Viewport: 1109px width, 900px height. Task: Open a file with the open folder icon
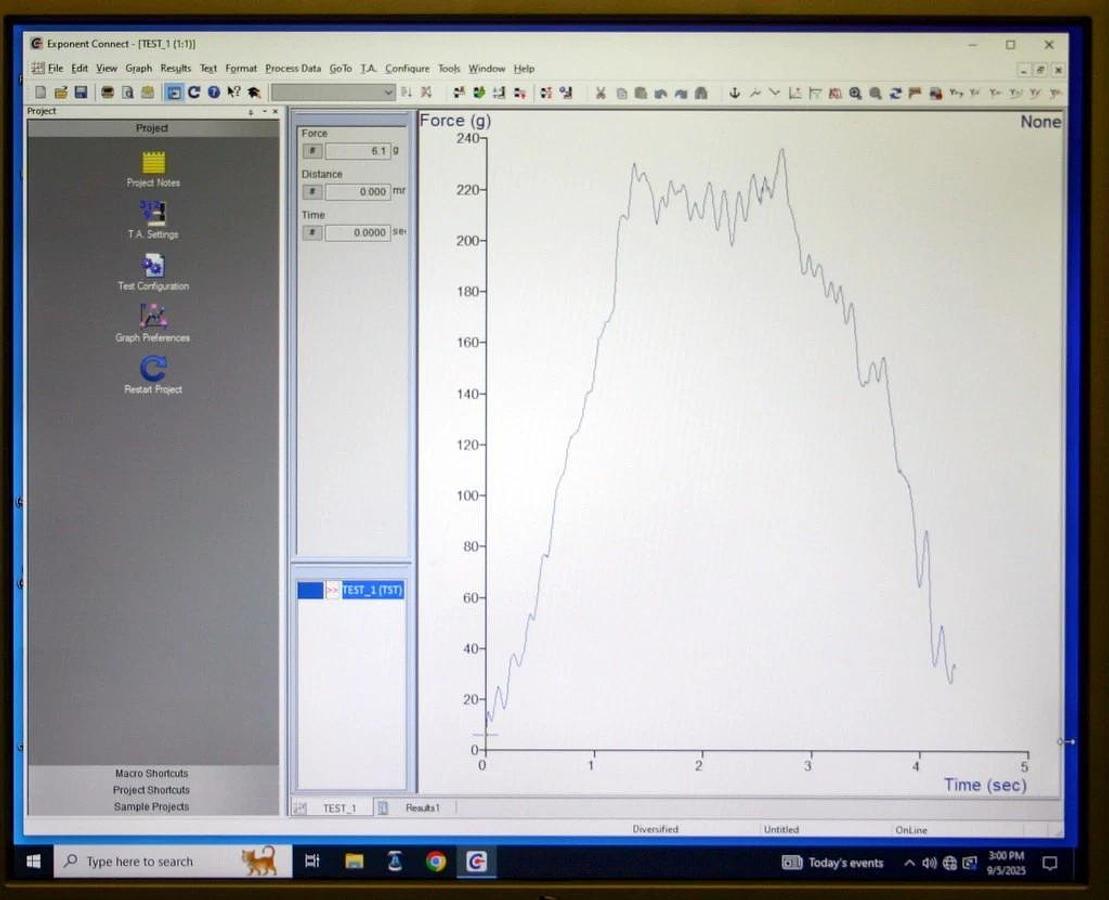click(x=62, y=91)
